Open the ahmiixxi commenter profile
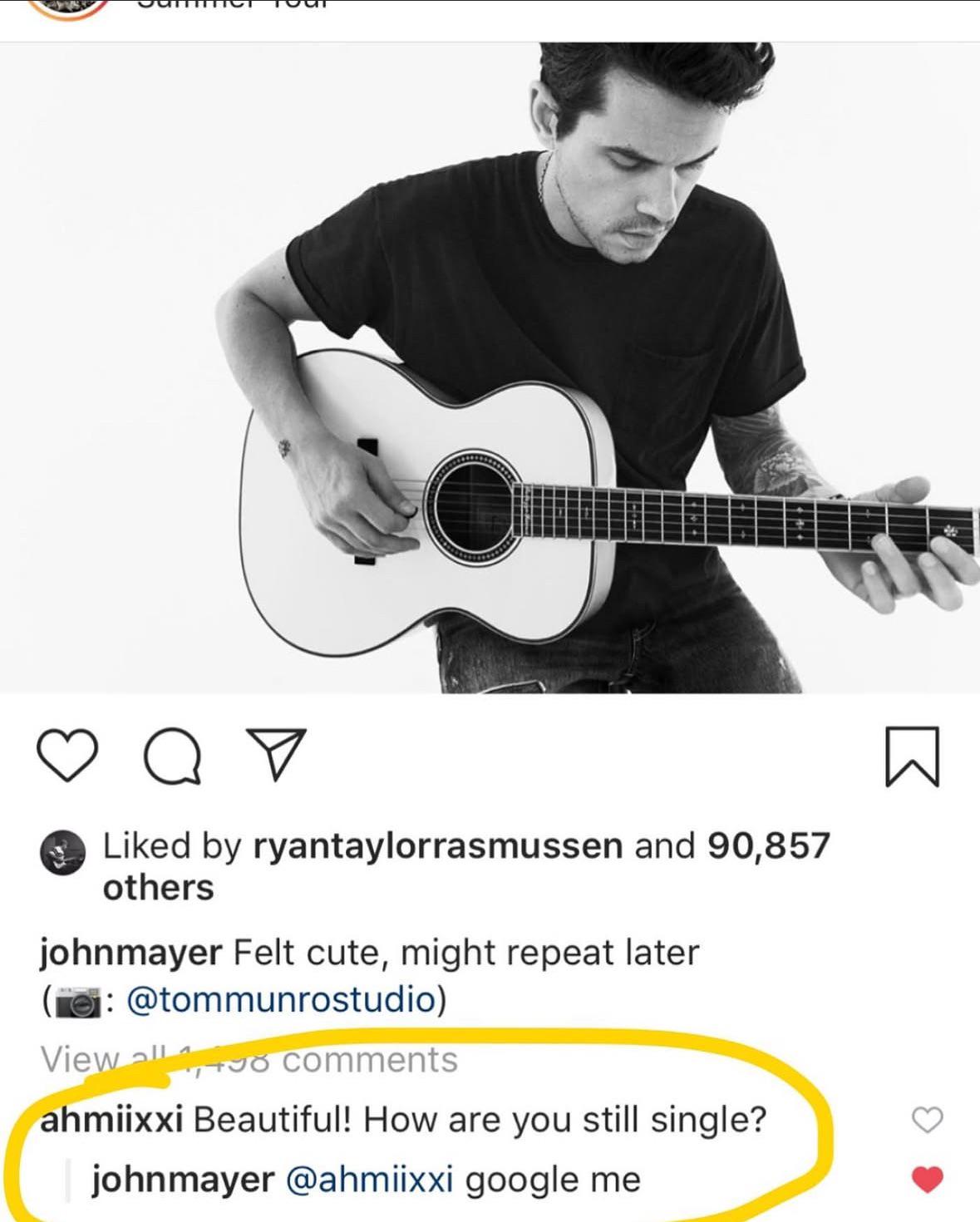980x1222 pixels. tap(111, 1120)
